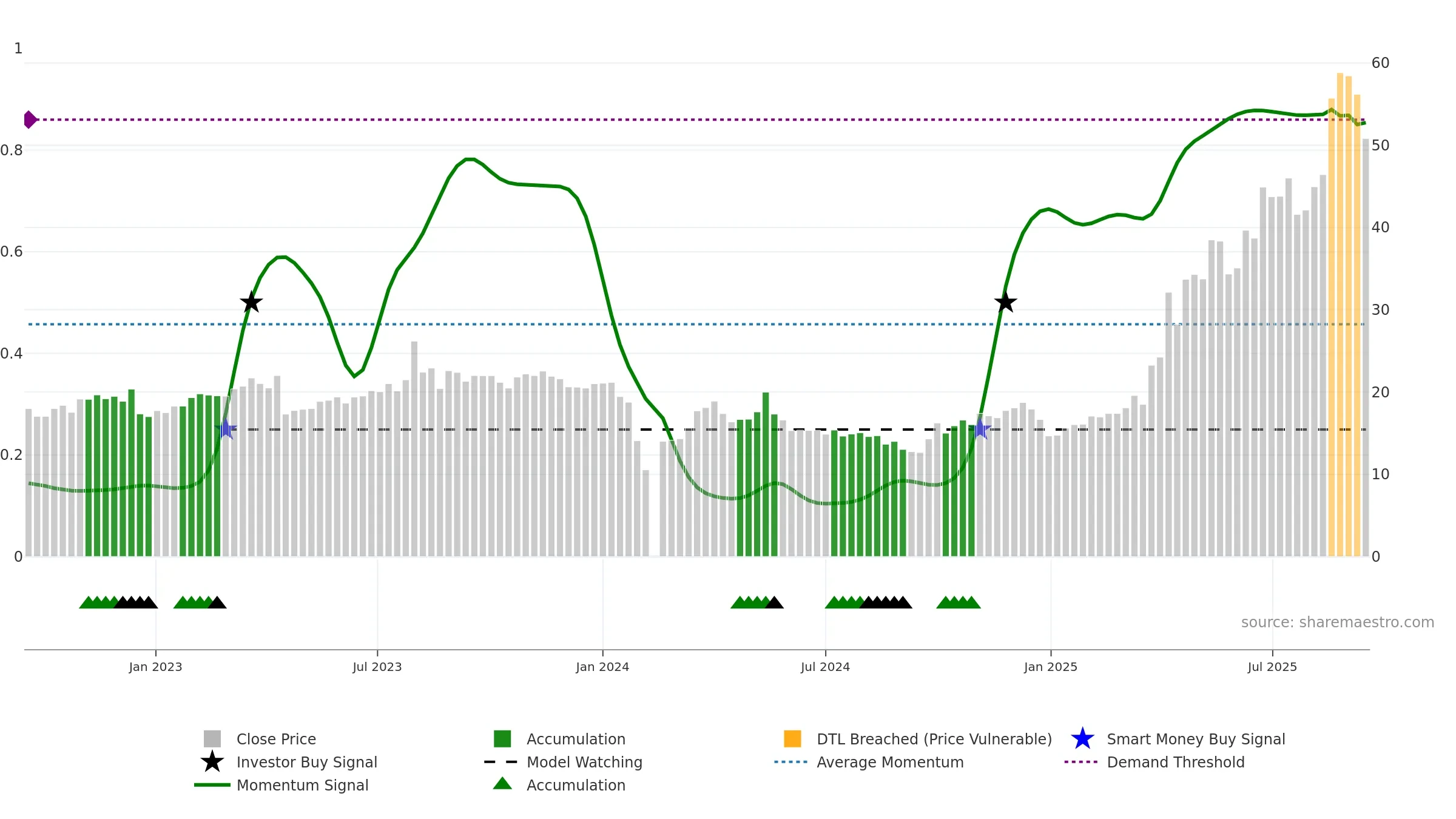Viewport: 1456px width, 819px height.
Task: Click the Momentum Signal peak in late 2023
Action: (470, 159)
